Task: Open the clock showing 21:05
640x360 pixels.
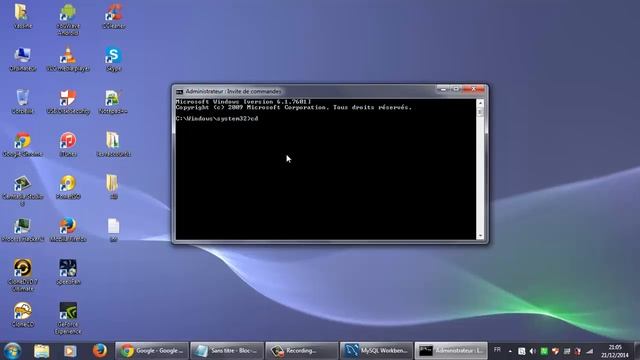Action: click(x=615, y=351)
